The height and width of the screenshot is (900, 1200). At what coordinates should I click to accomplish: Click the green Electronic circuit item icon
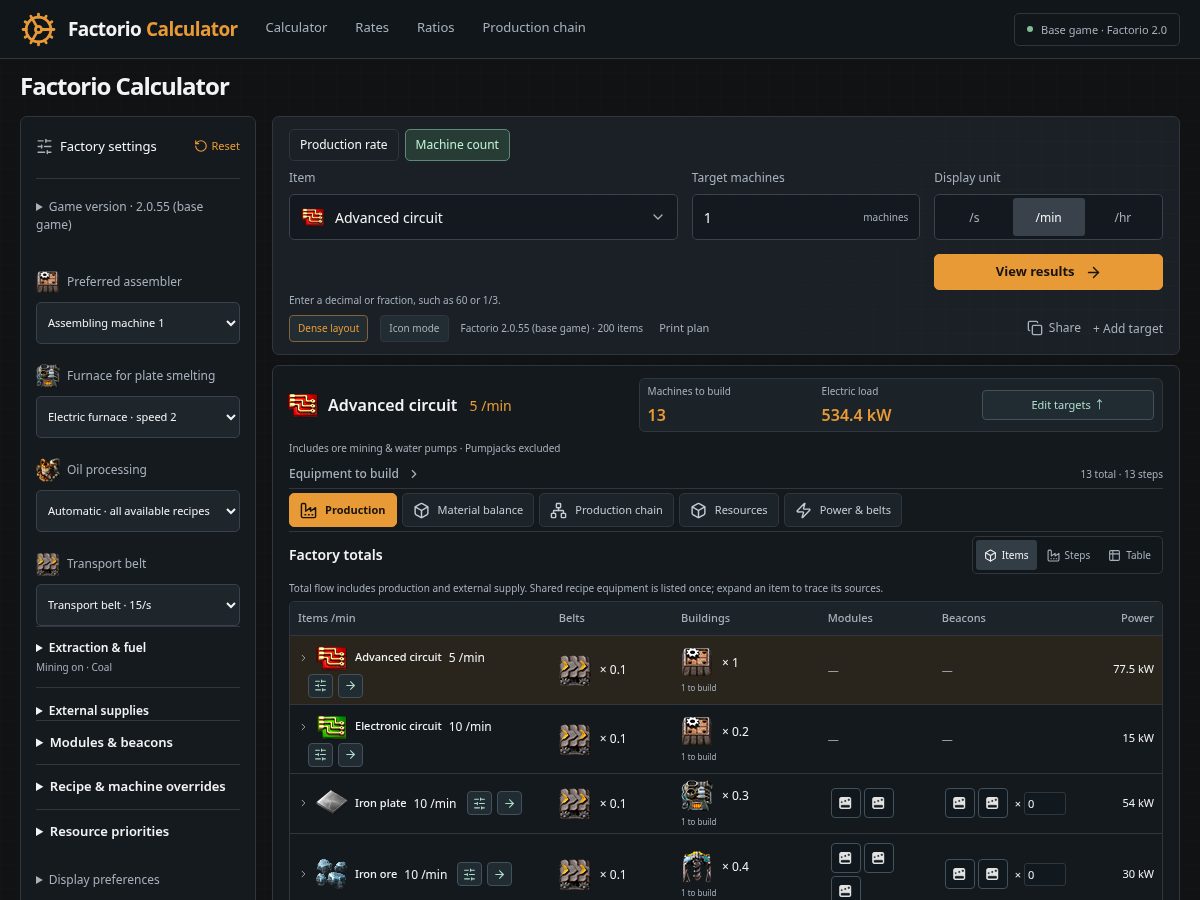point(331,726)
